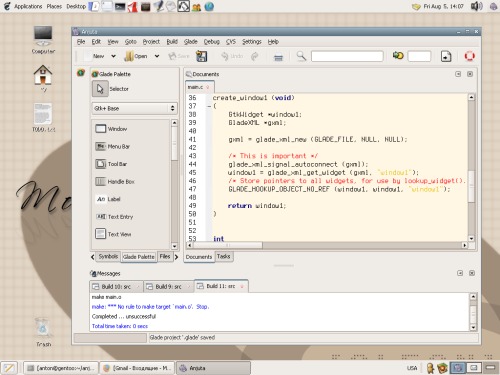Click the new document page icon
Viewport: 500px width, 375px height.
(446, 56)
